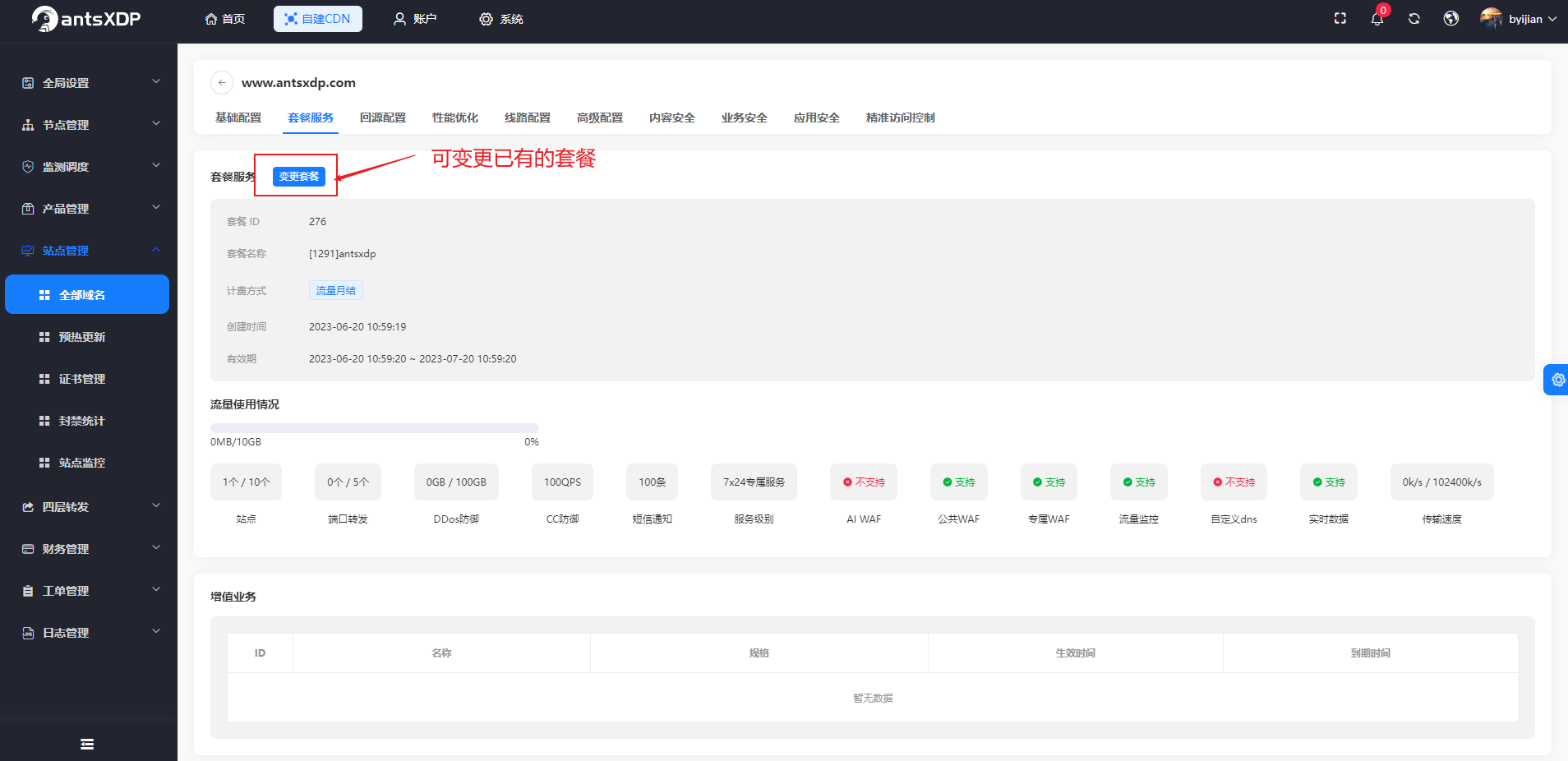Switch to the 高级配置 tab

(x=600, y=118)
